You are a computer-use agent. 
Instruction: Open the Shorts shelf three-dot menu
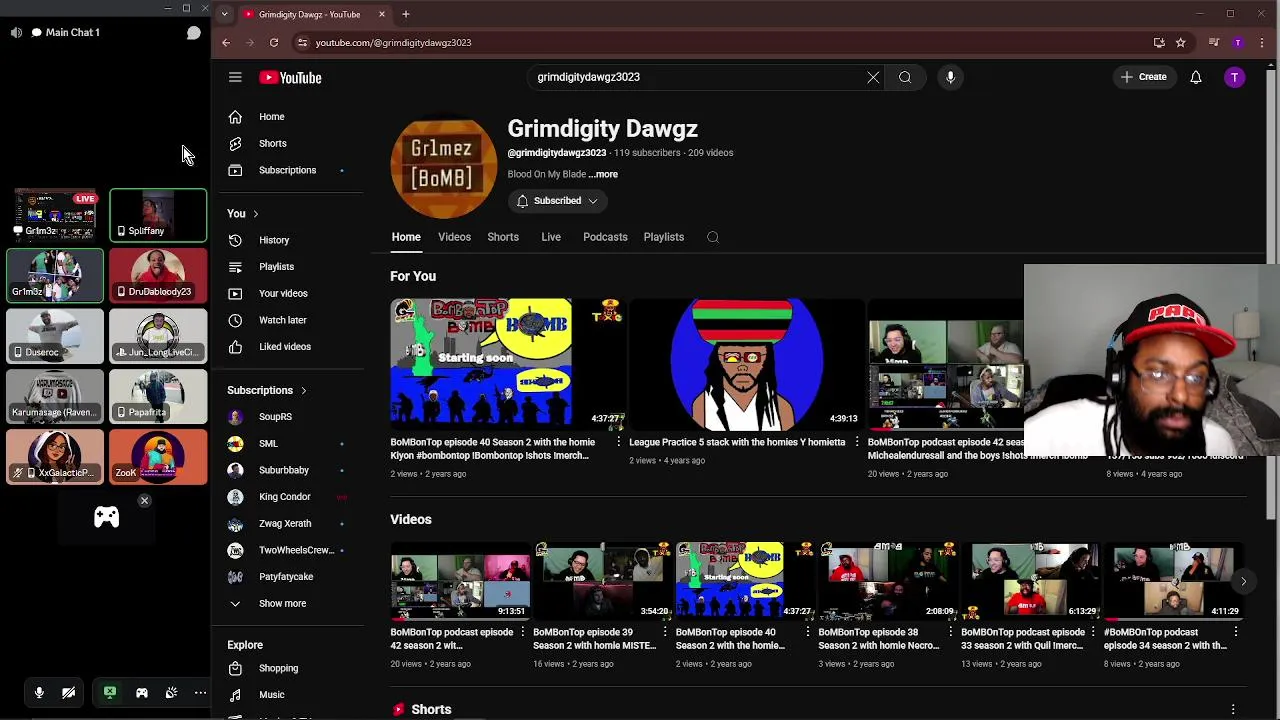[x=1233, y=709]
